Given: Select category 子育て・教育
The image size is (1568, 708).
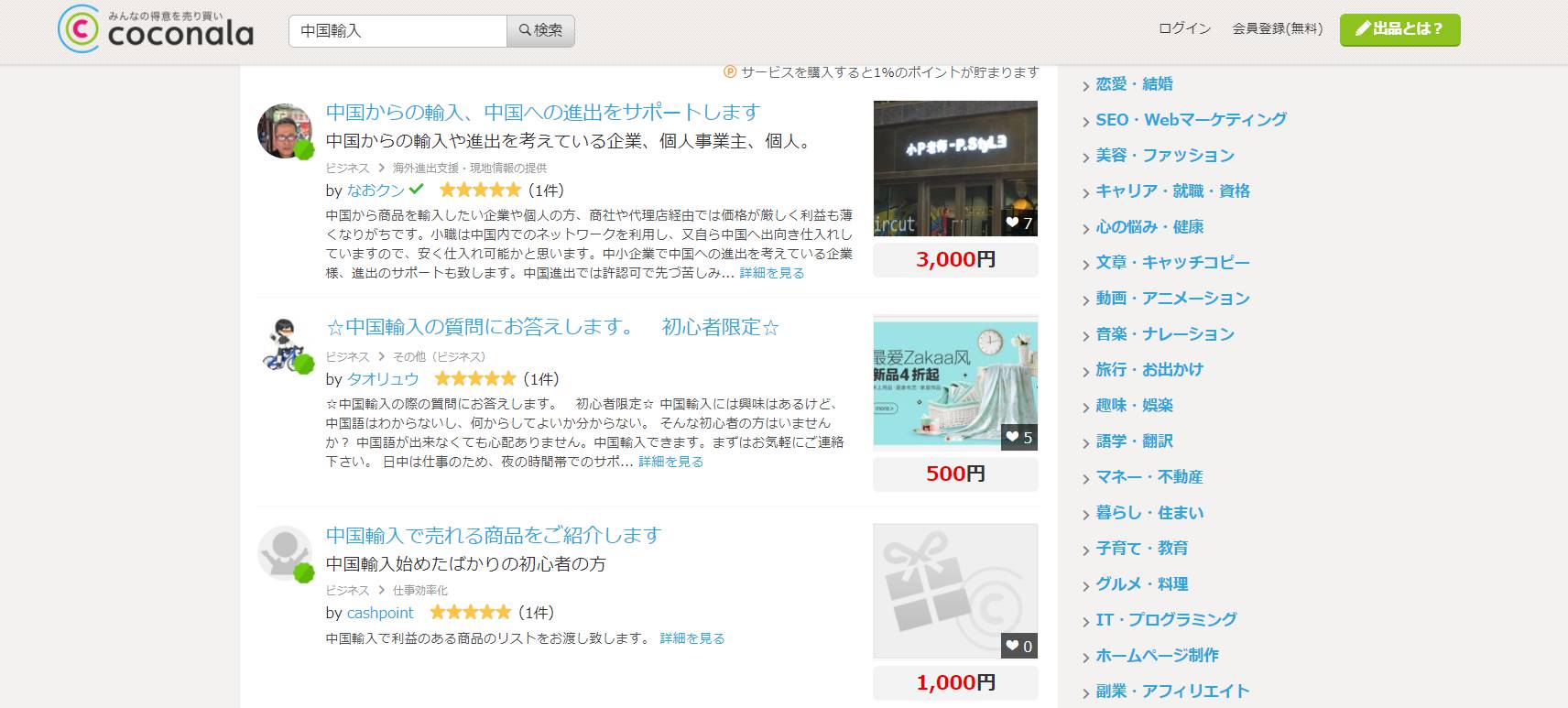Looking at the screenshot, I should (1141, 549).
